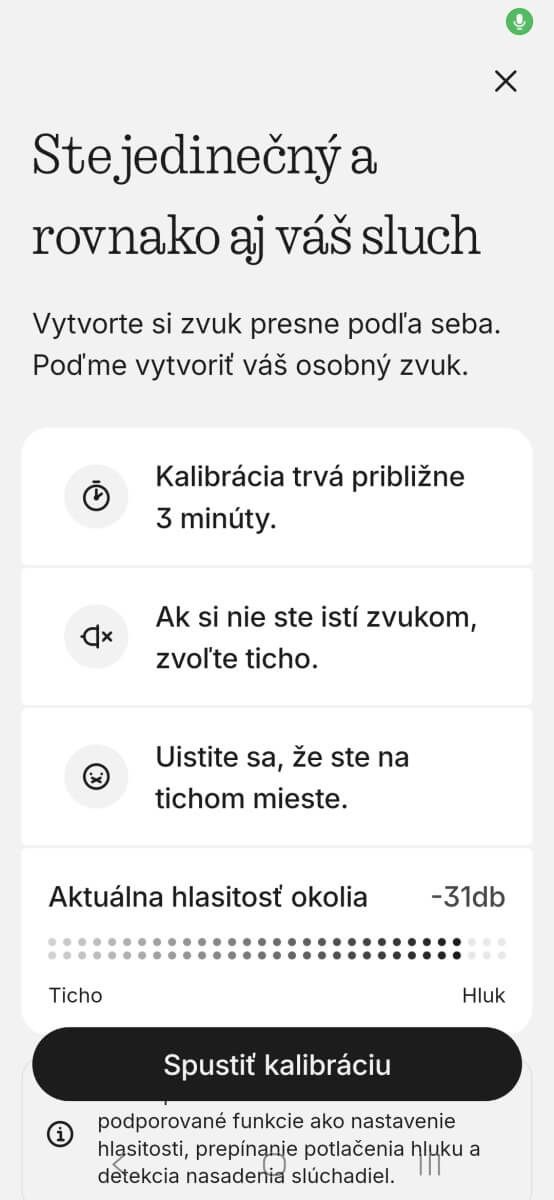
Task: Tap the Android home navigation button
Action: pyautogui.click(x=274, y=1164)
